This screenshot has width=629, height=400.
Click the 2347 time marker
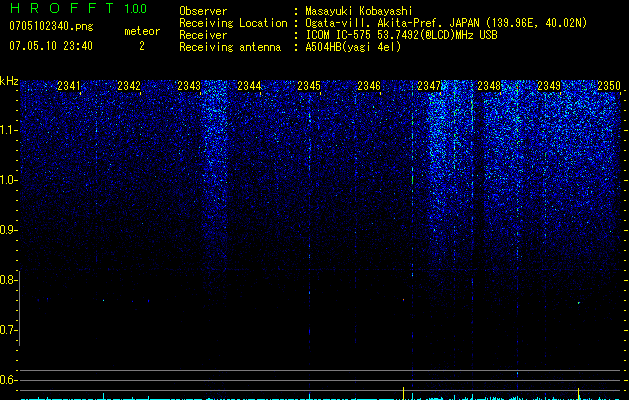(429, 86)
